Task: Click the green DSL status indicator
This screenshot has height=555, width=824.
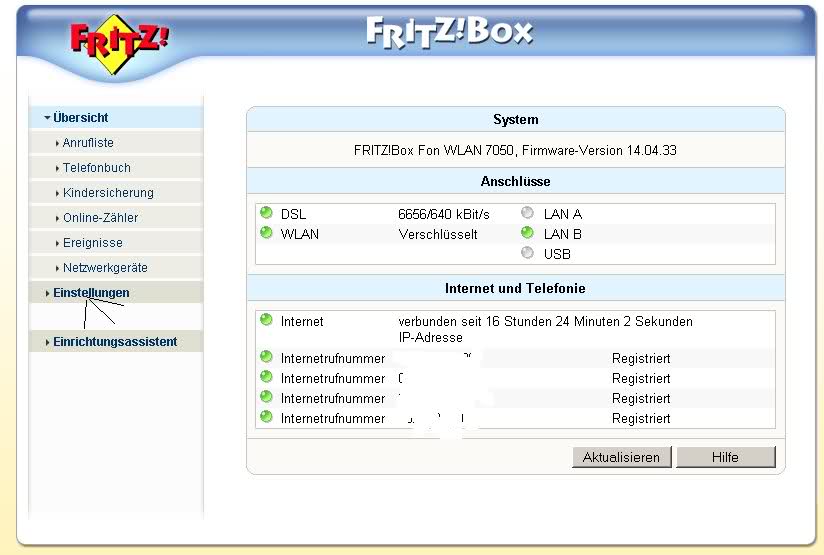Action: click(266, 213)
